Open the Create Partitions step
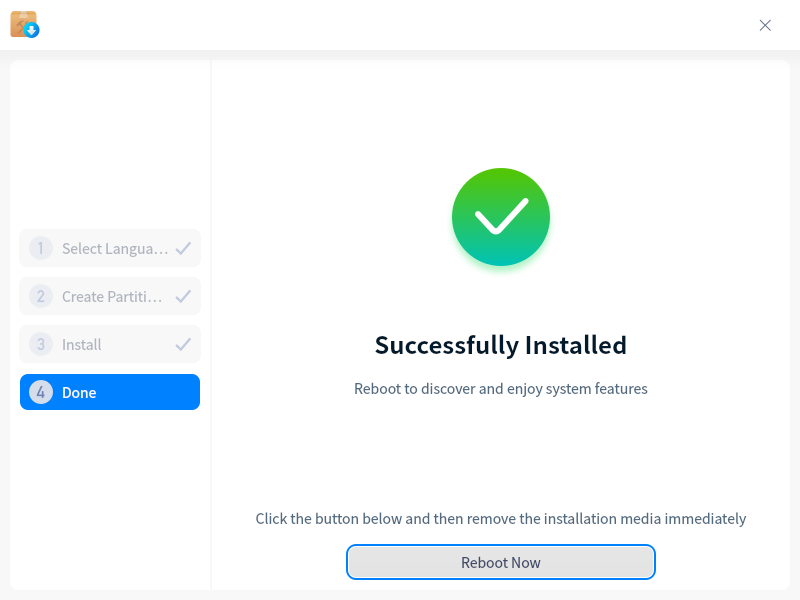The width and height of the screenshot is (800, 600). [x=110, y=296]
